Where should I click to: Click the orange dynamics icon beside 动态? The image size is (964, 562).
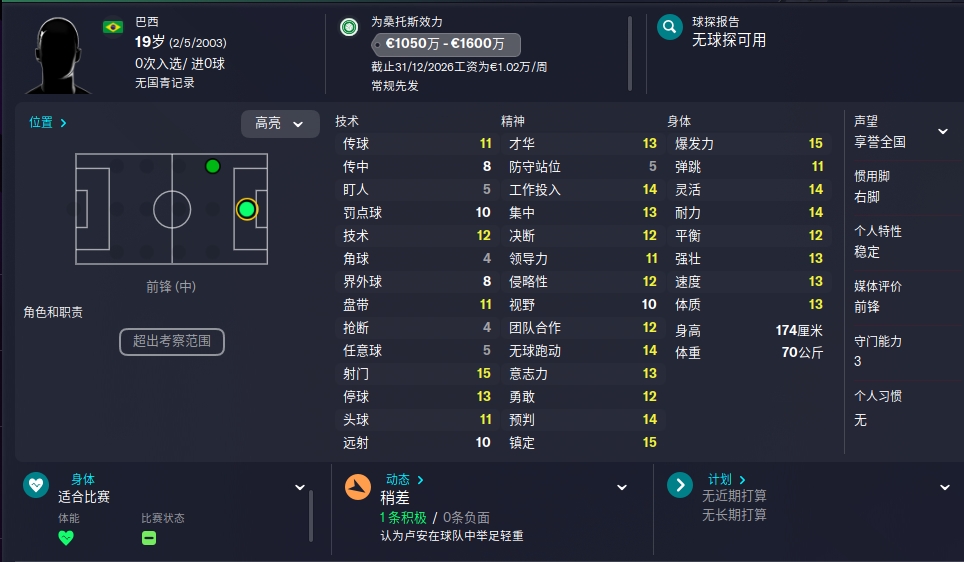[357, 487]
